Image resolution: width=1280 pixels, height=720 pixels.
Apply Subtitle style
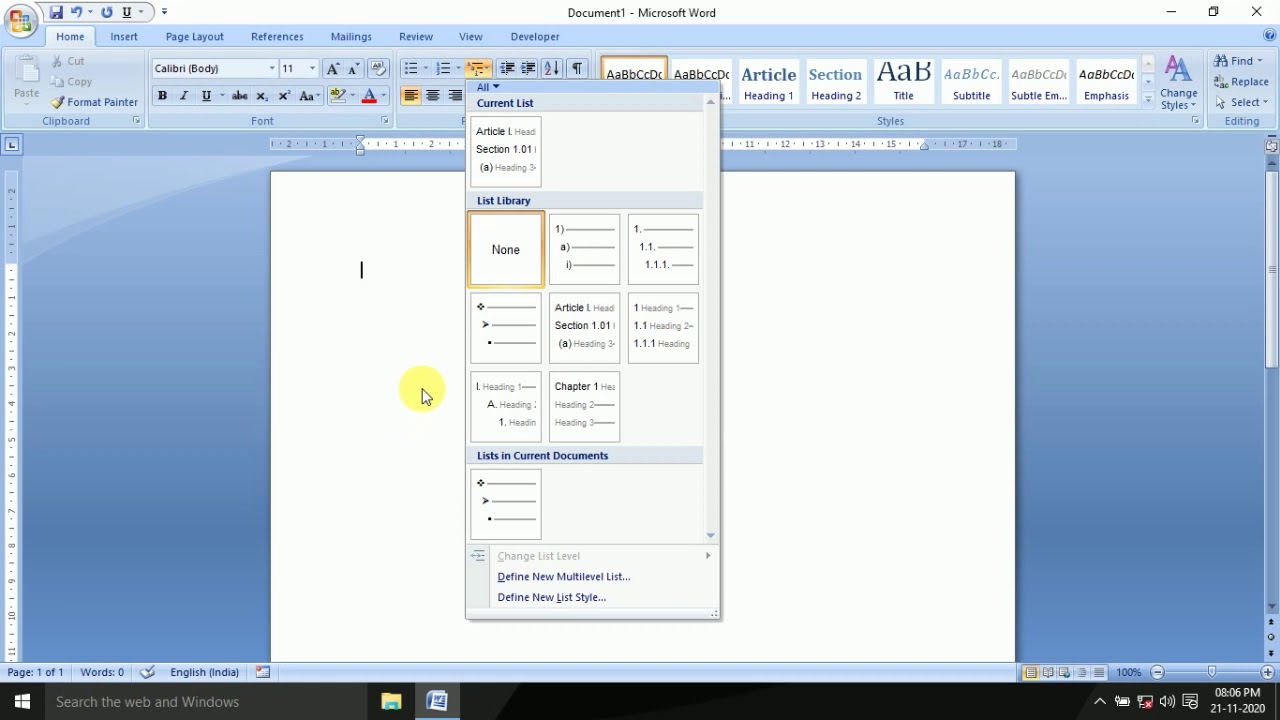click(x=971, y=81)
